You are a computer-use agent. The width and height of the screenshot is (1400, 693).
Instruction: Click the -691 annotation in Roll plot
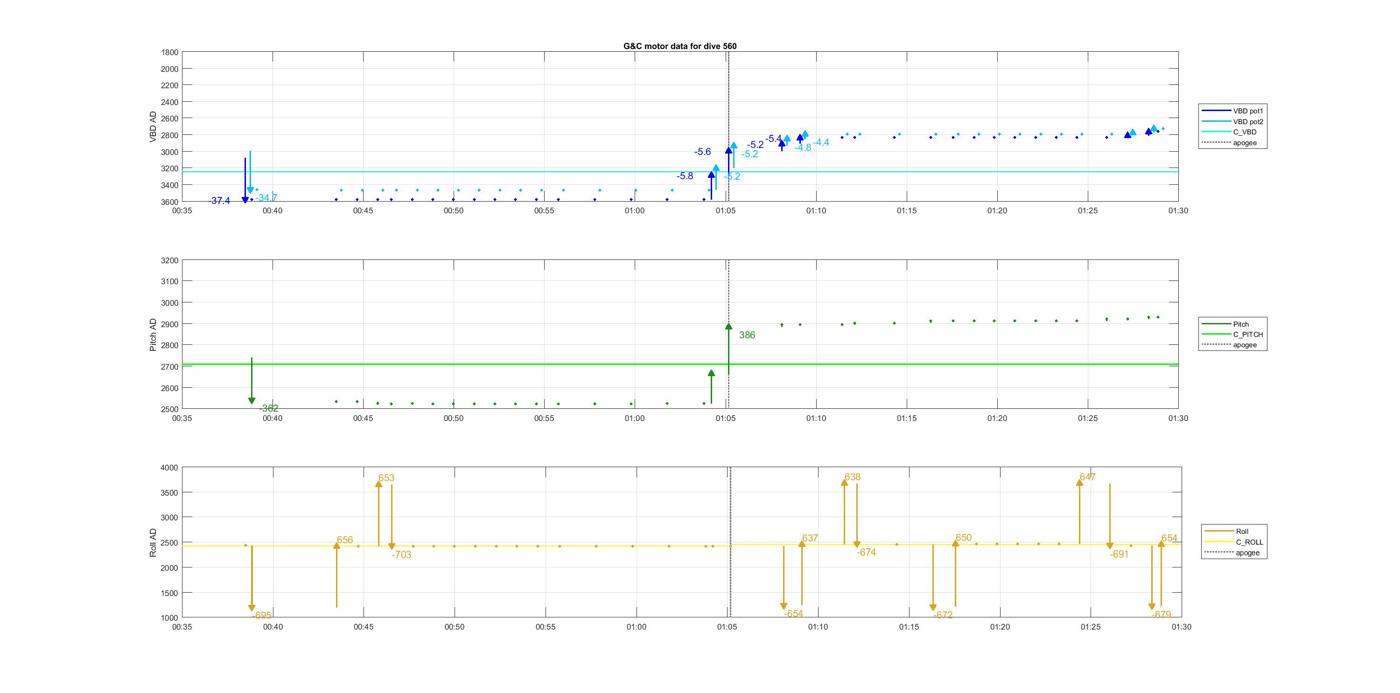coord(1119,554)
